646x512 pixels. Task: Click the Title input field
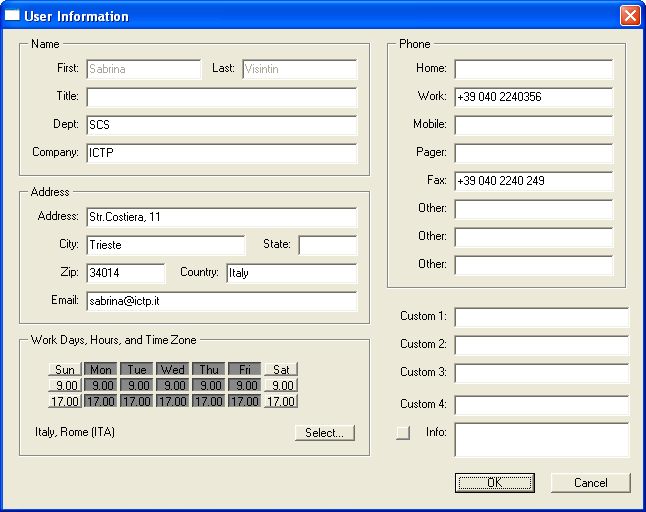(221, 98)
